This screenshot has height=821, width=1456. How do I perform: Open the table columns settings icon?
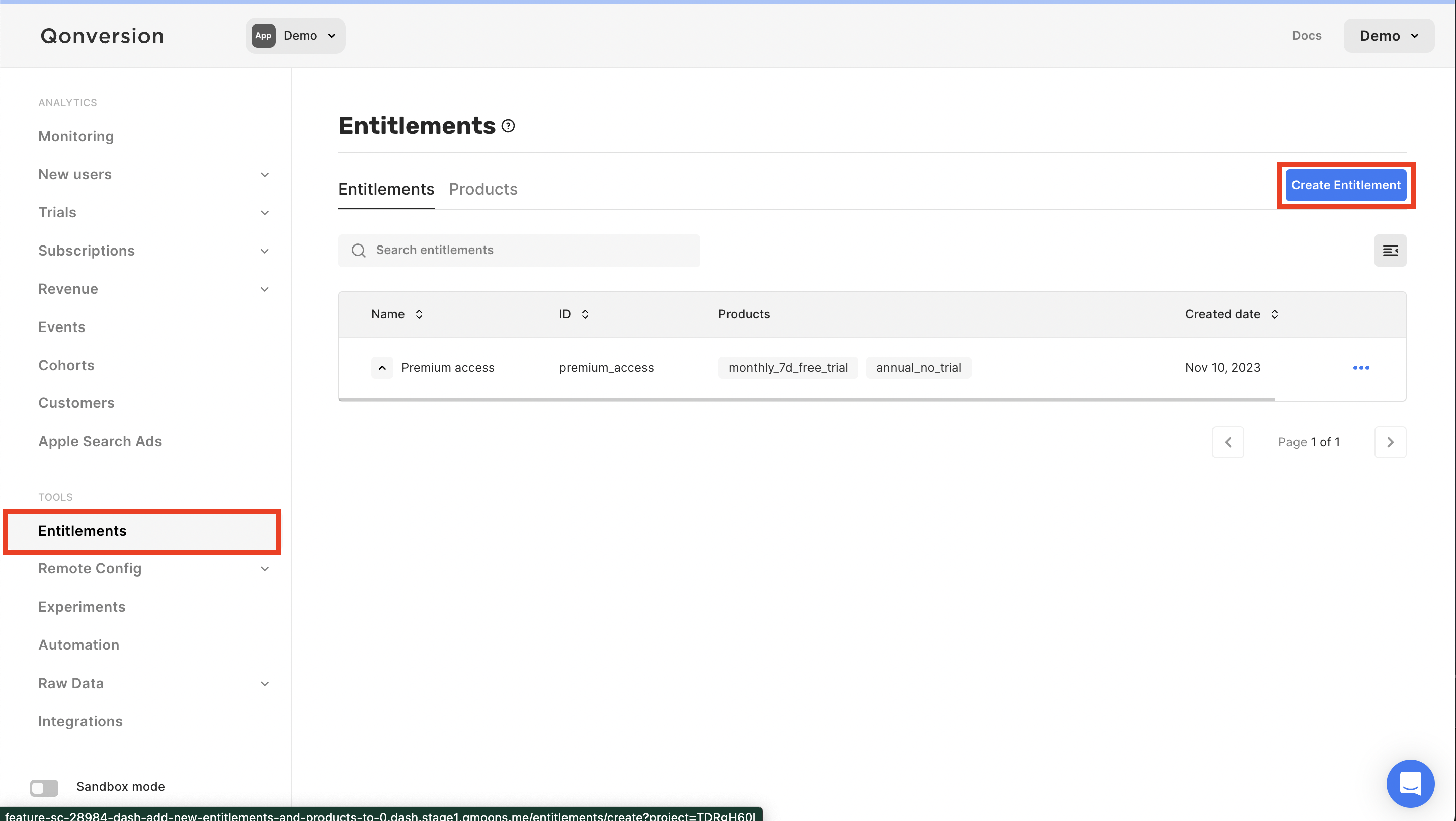1390,251
